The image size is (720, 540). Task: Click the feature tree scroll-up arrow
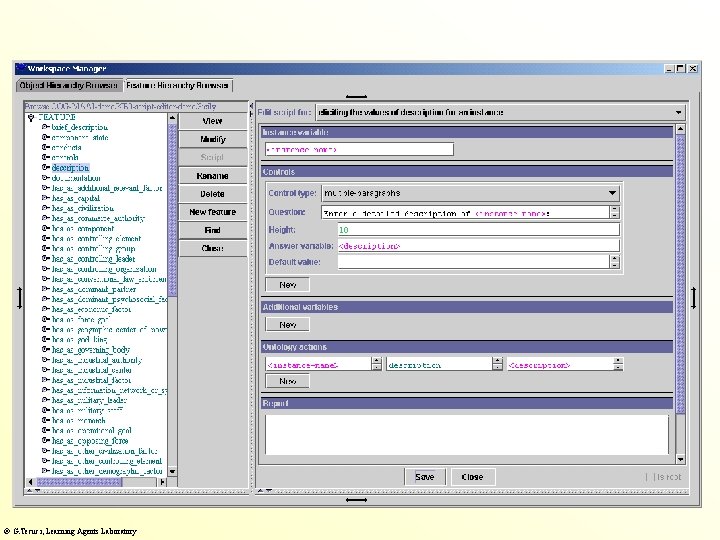point(172,116)
